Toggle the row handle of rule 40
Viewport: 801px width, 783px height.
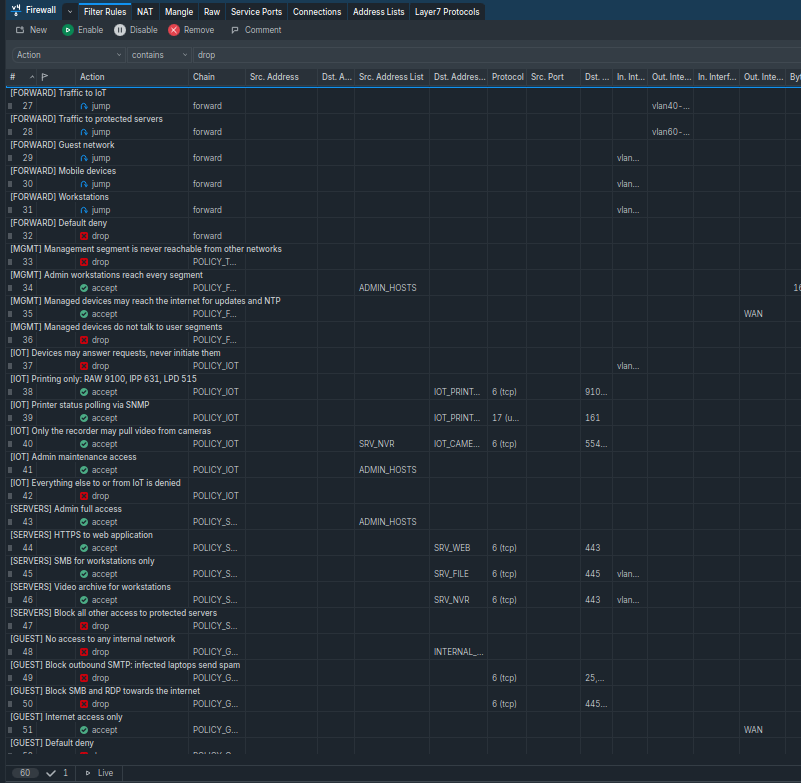(x=10, y=444)
